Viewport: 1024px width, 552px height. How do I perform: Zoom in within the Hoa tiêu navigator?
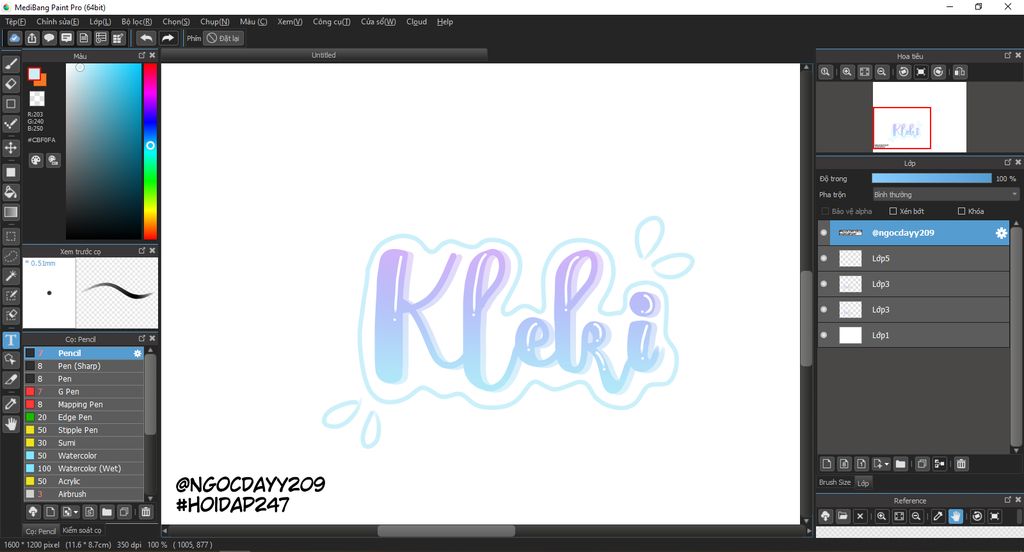[847, 72]
